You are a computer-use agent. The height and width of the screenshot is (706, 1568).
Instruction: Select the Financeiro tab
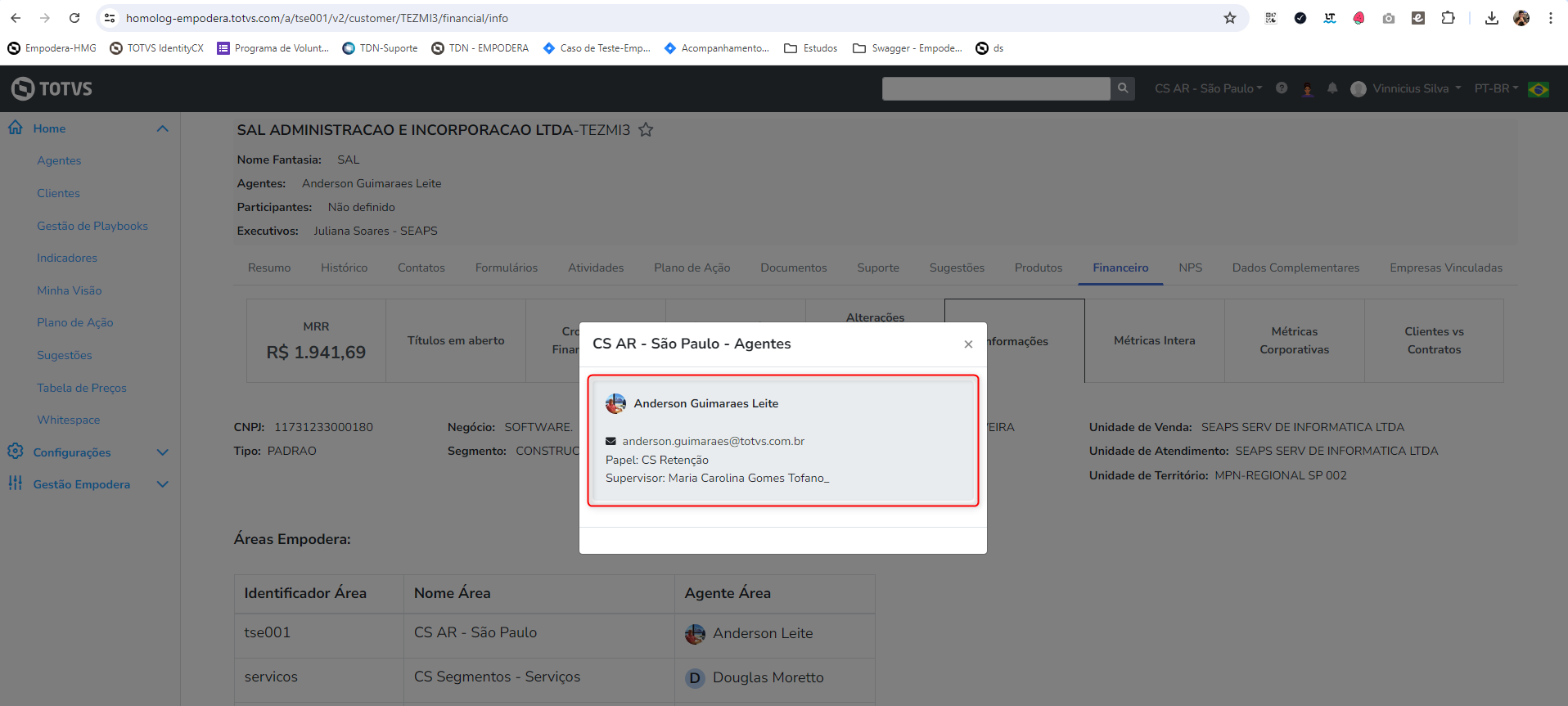[x=1120, y=268]
